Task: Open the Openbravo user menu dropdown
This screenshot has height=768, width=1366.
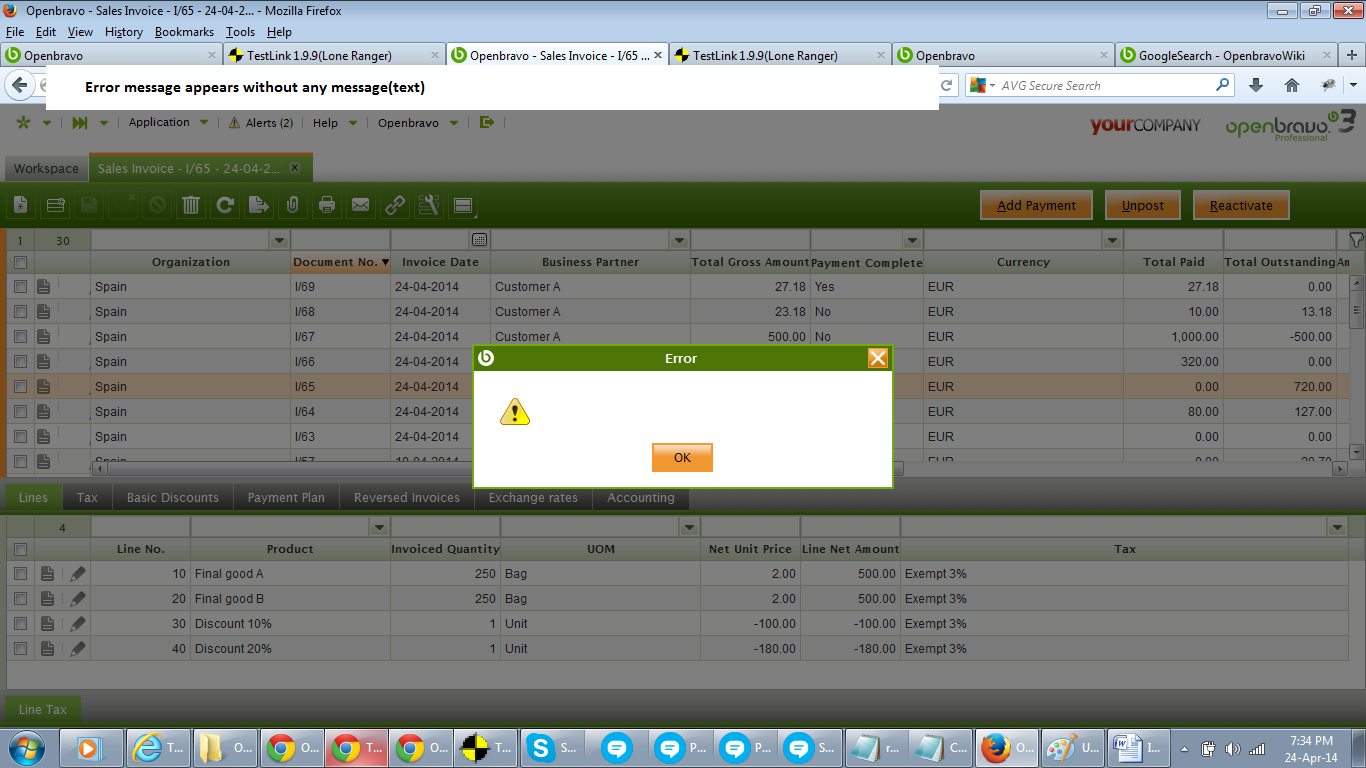Action: point(418,123)
